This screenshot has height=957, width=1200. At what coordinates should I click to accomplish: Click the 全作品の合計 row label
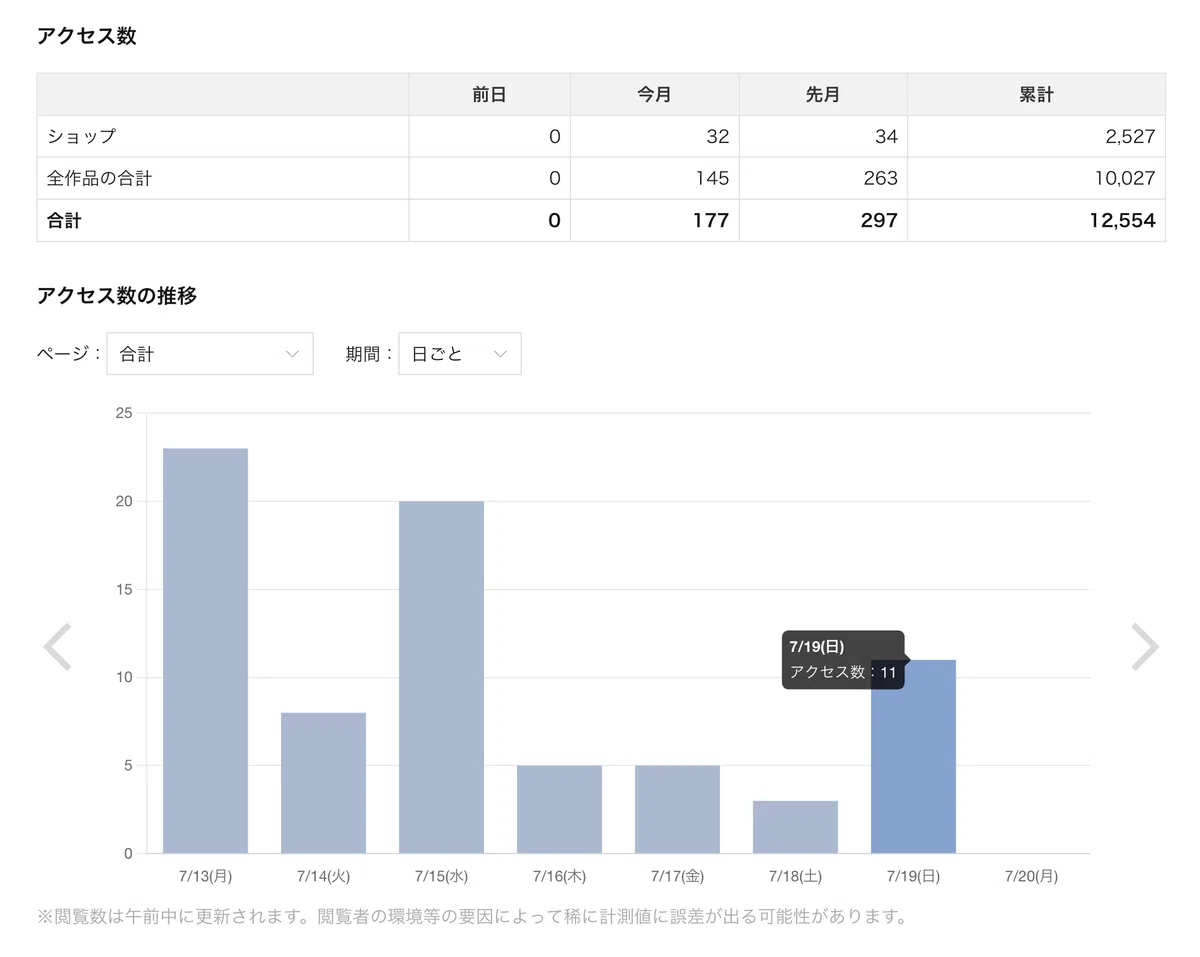pyautogui.click(x=99, y=179)
